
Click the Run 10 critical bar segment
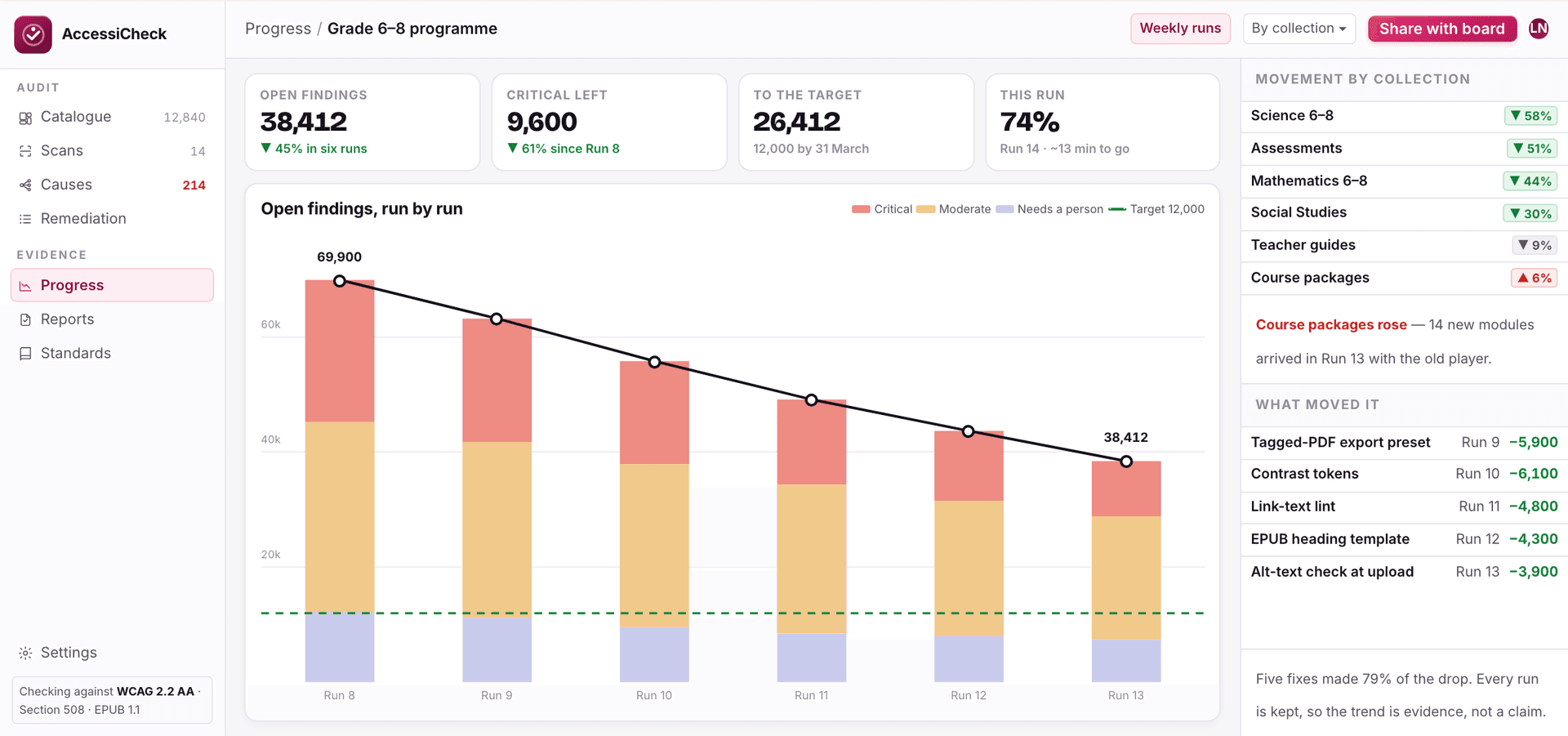[654, 413]
